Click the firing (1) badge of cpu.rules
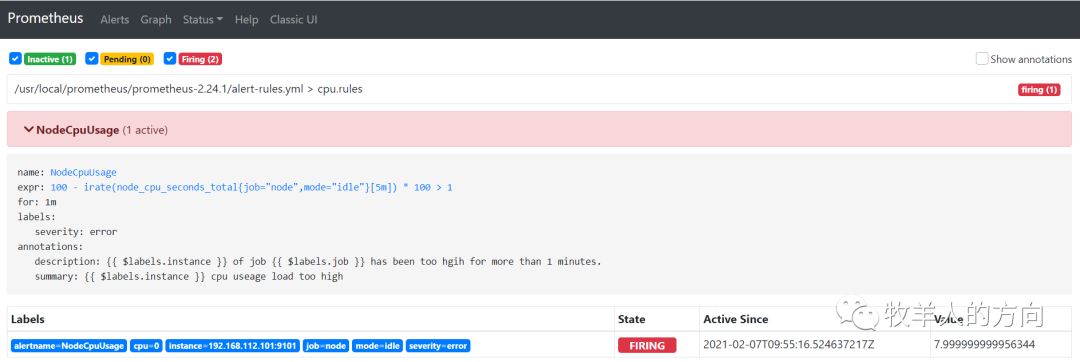 (1039, 89)
